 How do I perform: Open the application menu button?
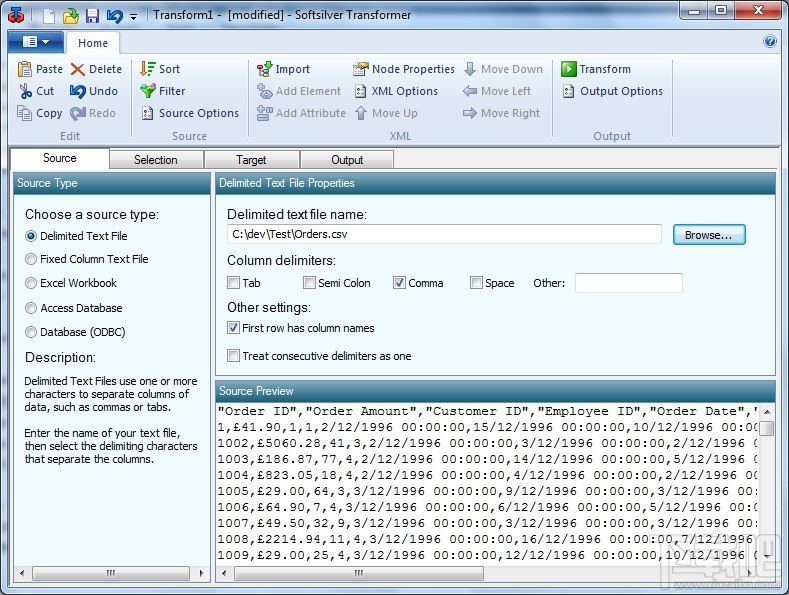point(36,42)
